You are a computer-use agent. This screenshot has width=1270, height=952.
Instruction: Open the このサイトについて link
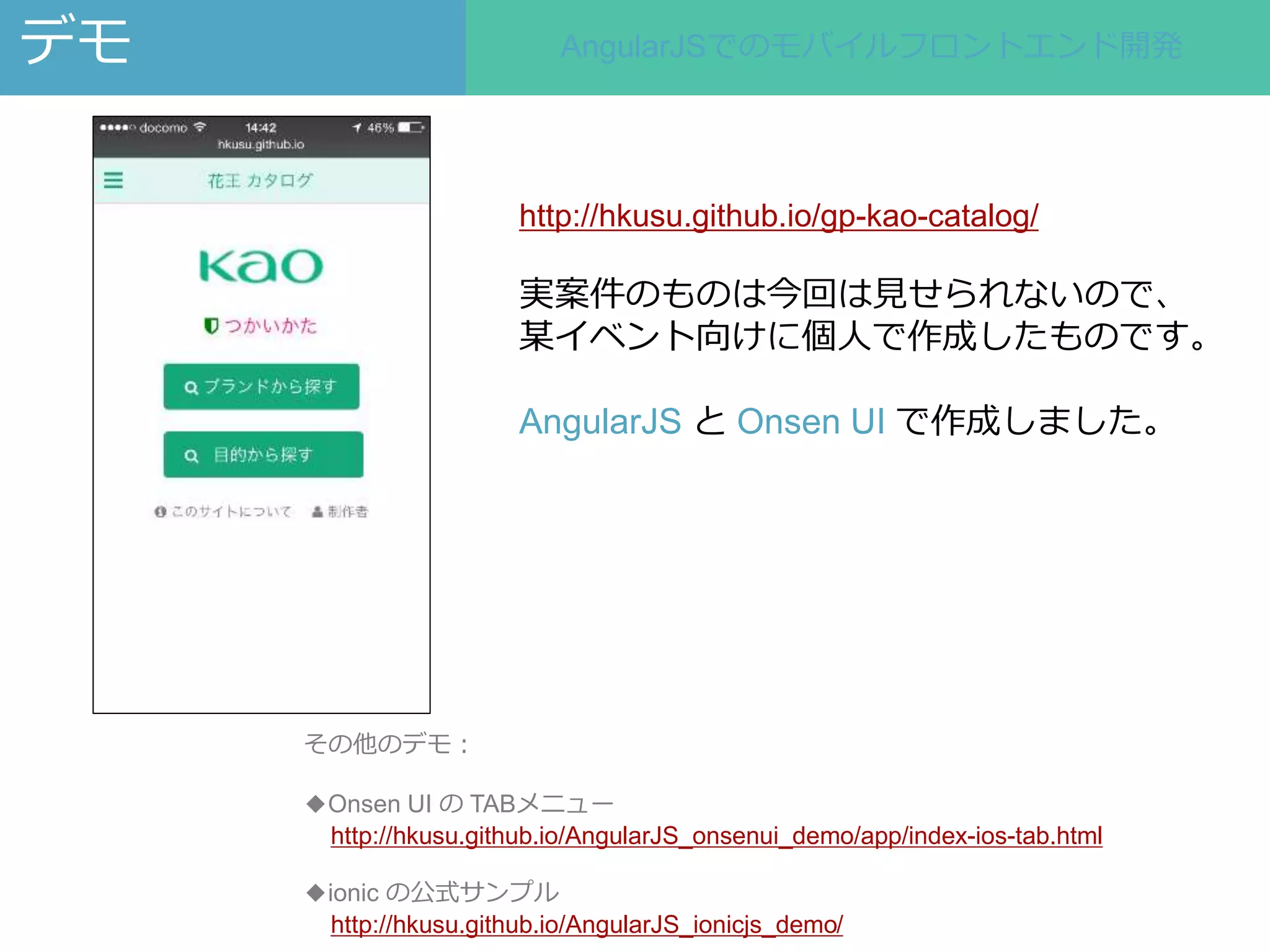point(231,511)
